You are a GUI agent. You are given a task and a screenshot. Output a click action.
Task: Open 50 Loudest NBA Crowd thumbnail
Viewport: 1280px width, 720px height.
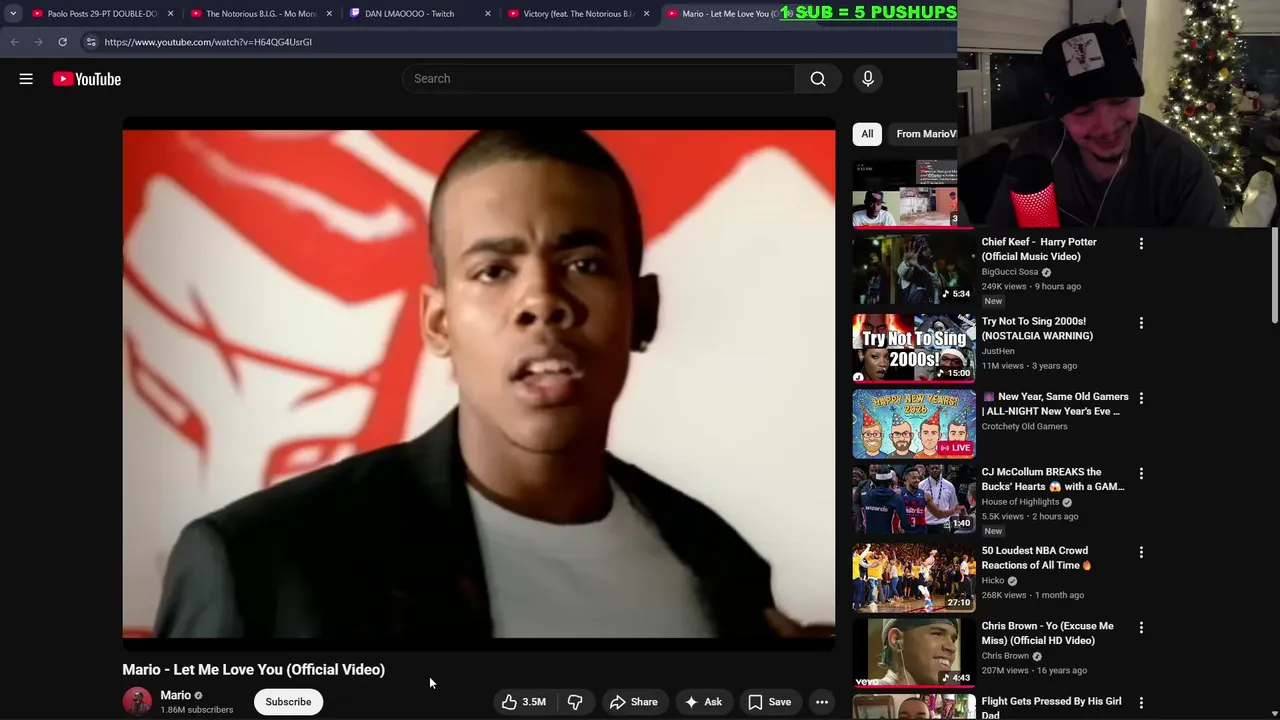coord(914,577)
